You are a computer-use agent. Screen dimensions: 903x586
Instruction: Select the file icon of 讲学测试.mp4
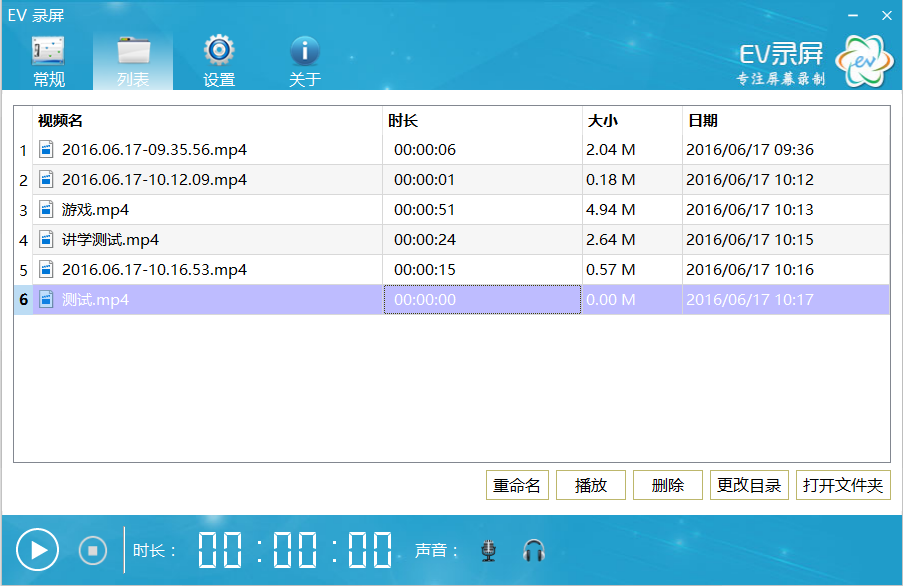click(x=46, y=240)
